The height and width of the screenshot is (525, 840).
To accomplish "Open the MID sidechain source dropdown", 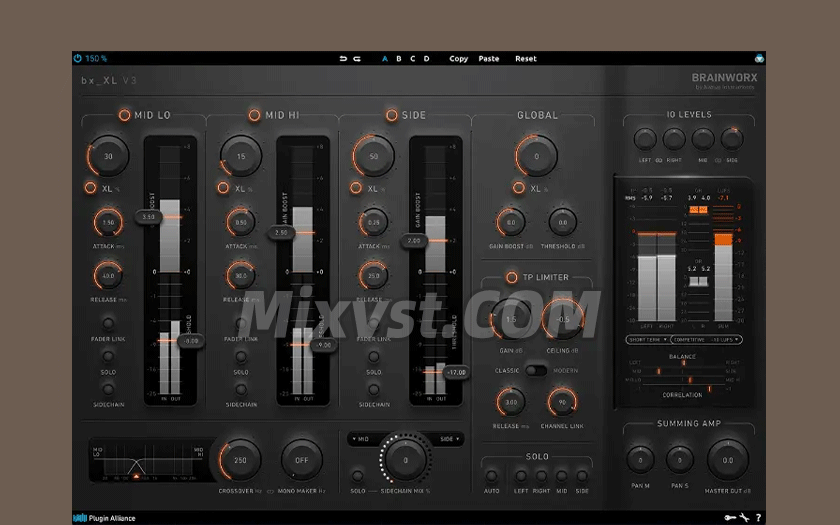I will point(362,438).
